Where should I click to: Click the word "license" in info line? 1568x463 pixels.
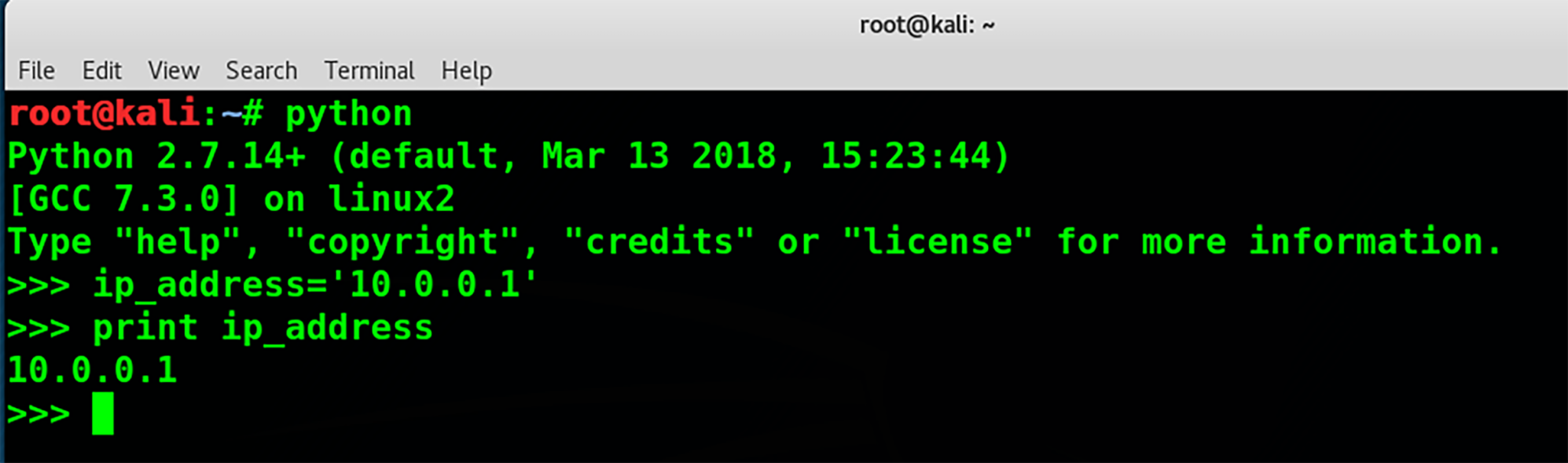(938, 241)
